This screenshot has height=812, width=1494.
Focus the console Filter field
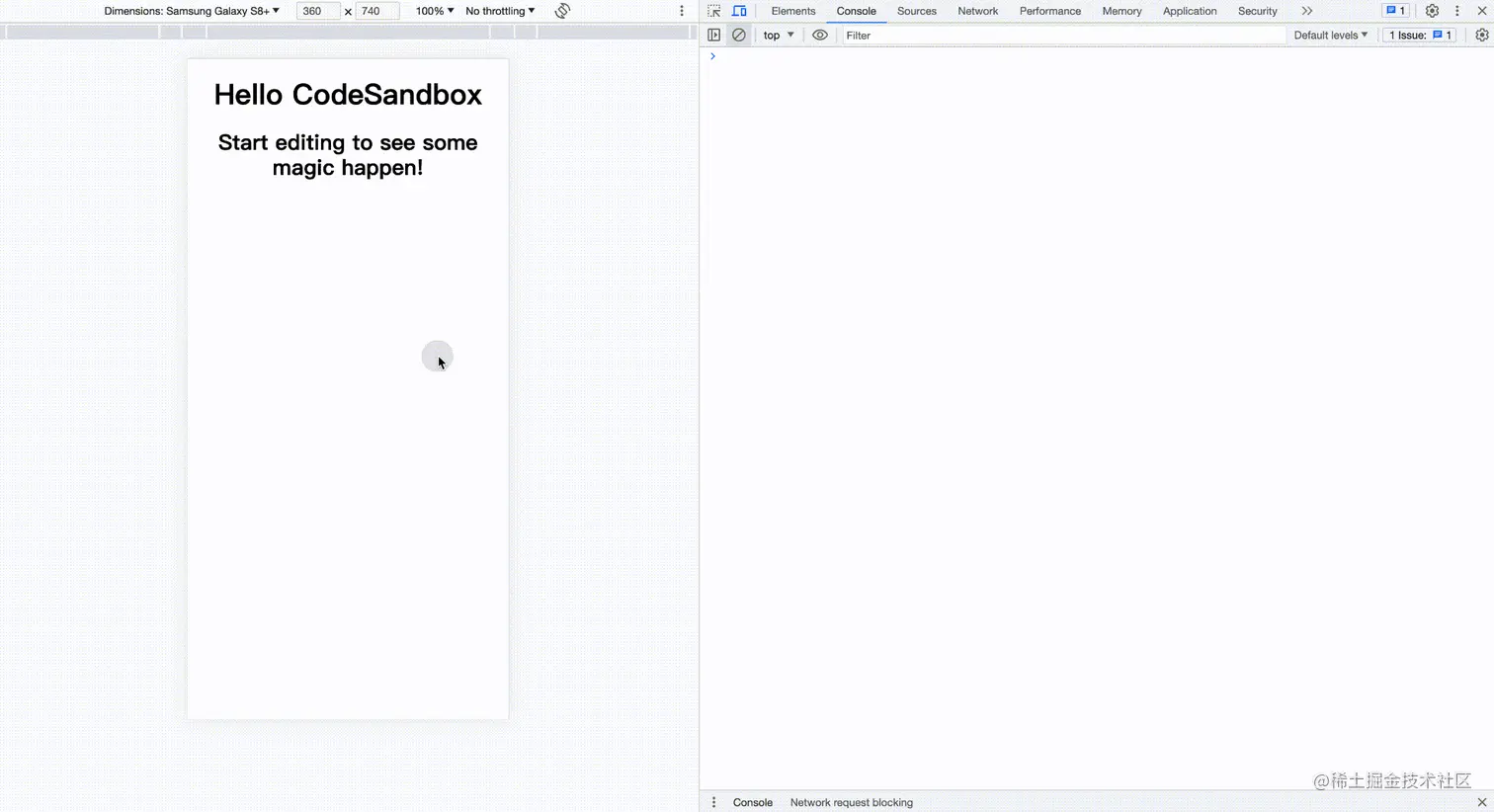1063,35
